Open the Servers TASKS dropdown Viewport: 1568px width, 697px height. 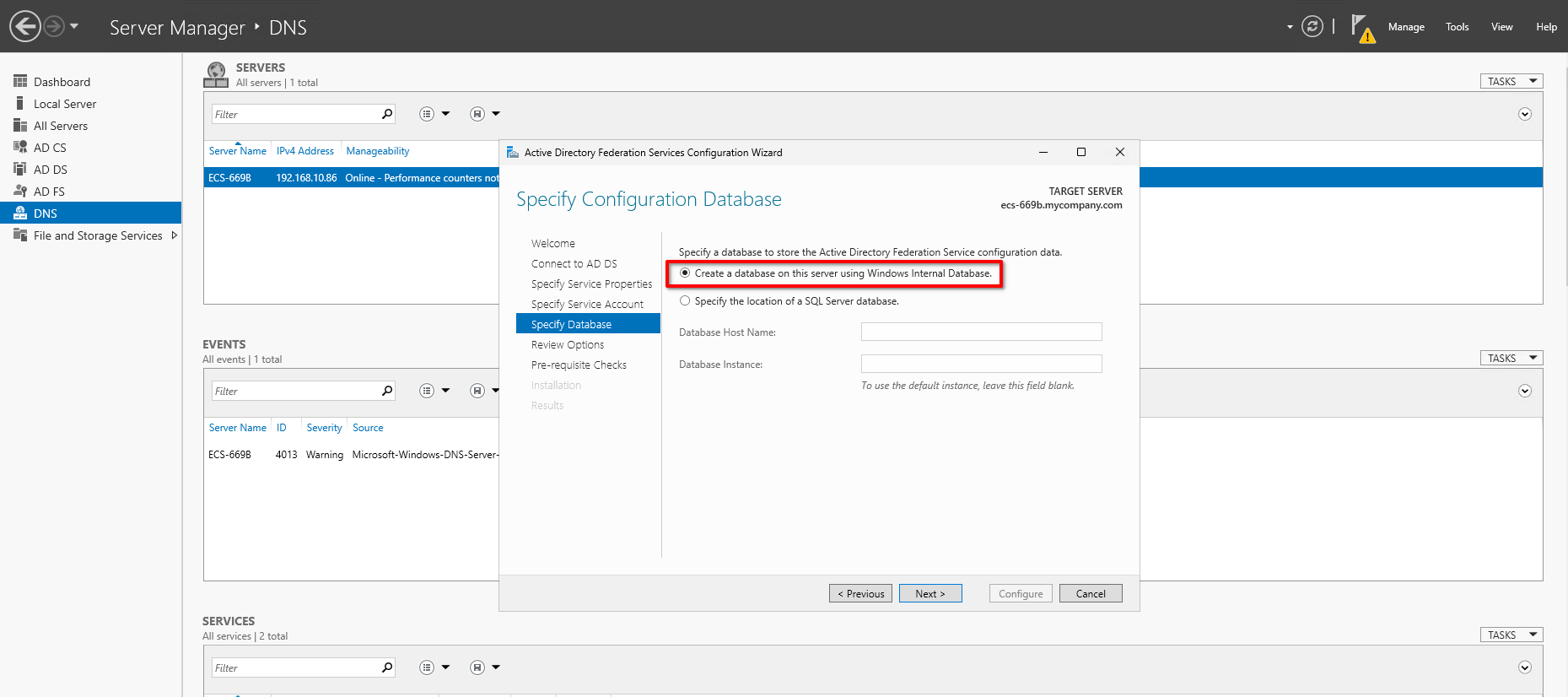point(1511,81)
